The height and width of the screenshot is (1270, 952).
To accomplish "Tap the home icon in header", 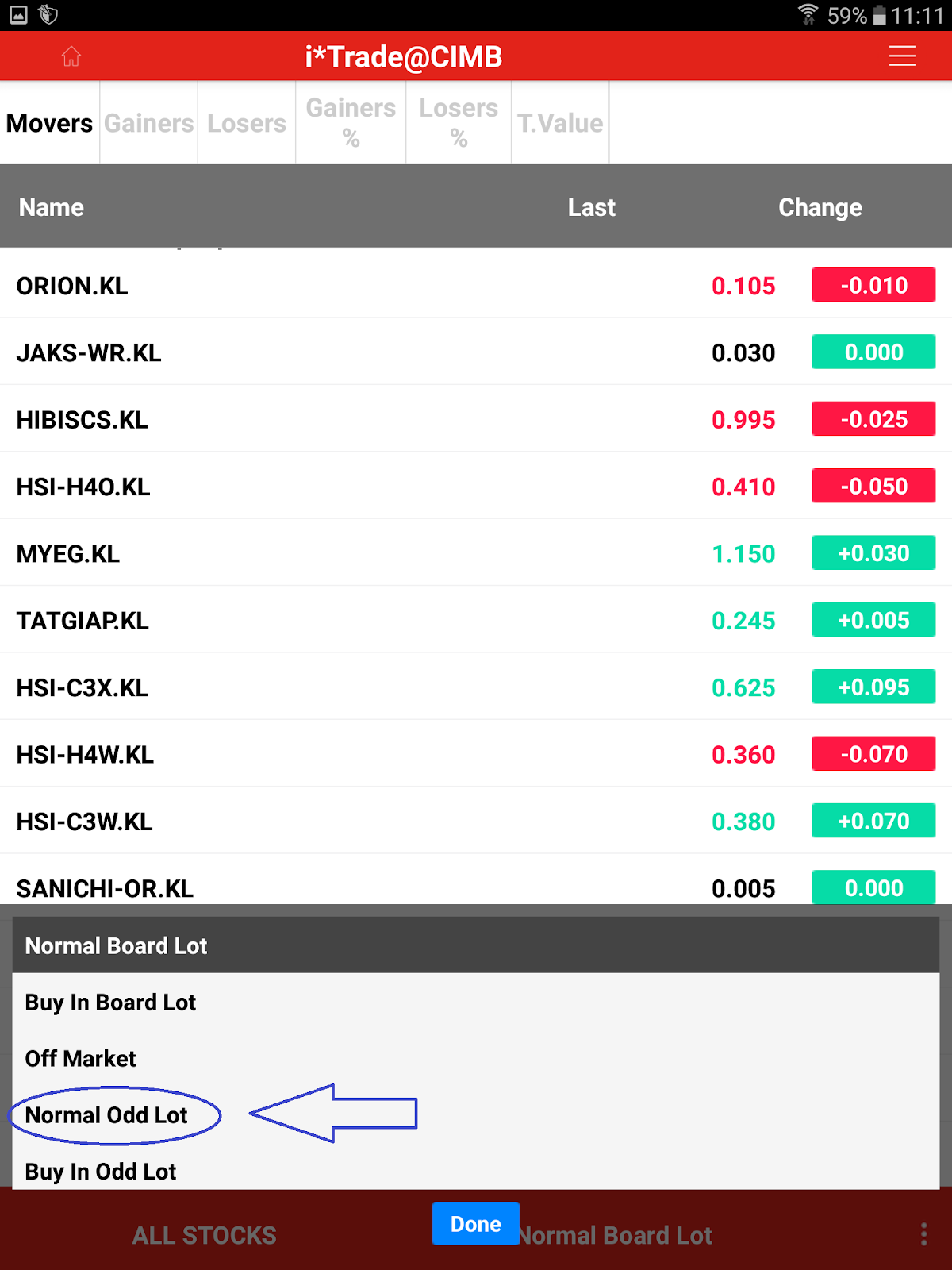I will coord(71,56).
